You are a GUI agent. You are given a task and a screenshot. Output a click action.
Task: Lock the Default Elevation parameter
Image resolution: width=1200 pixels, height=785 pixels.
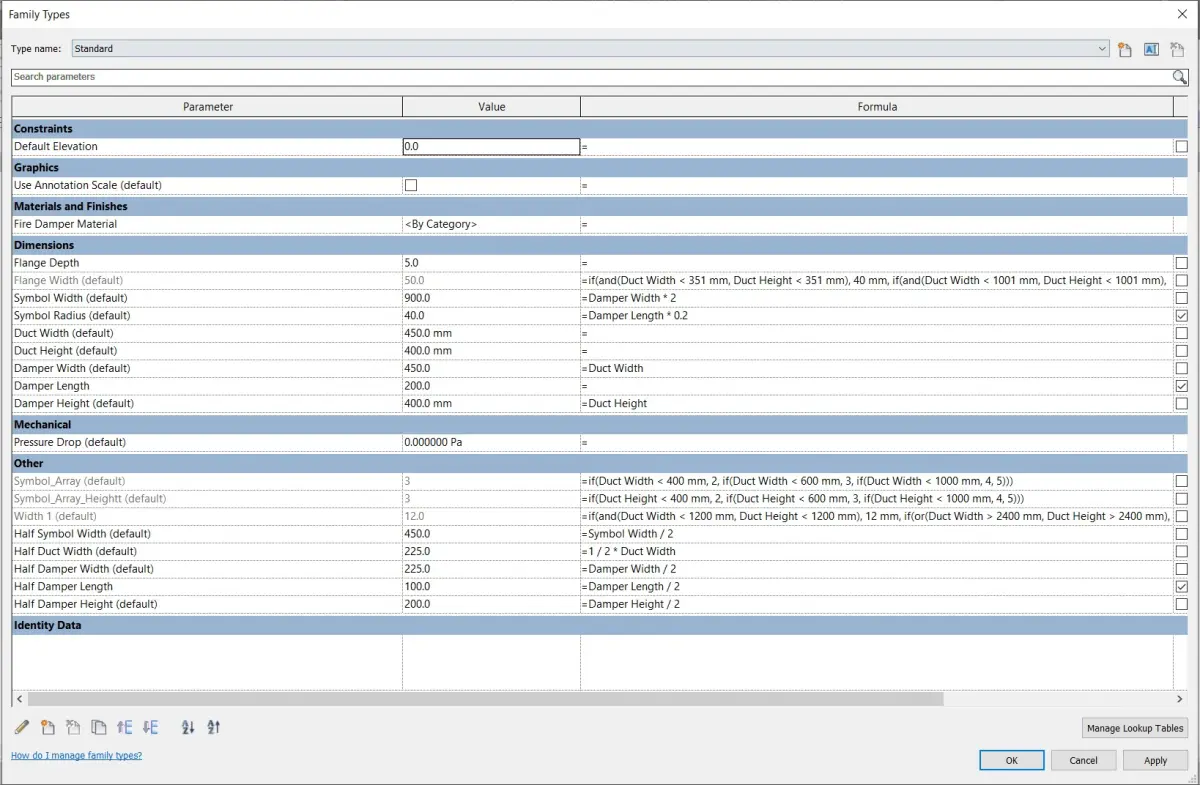1182,147
